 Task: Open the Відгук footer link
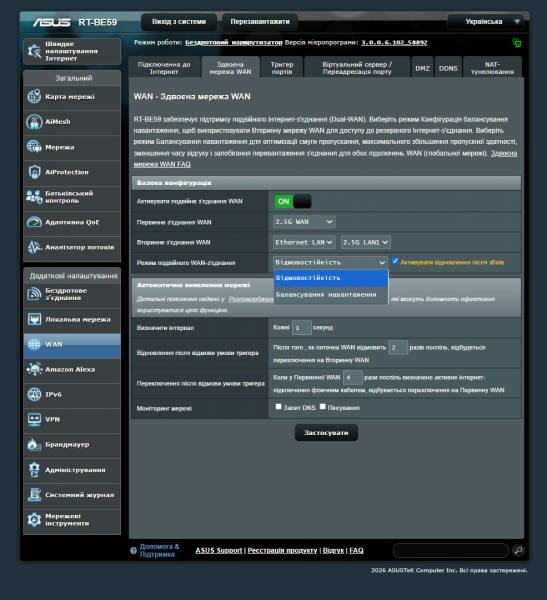pyautogui.click(x=333, y=550)
